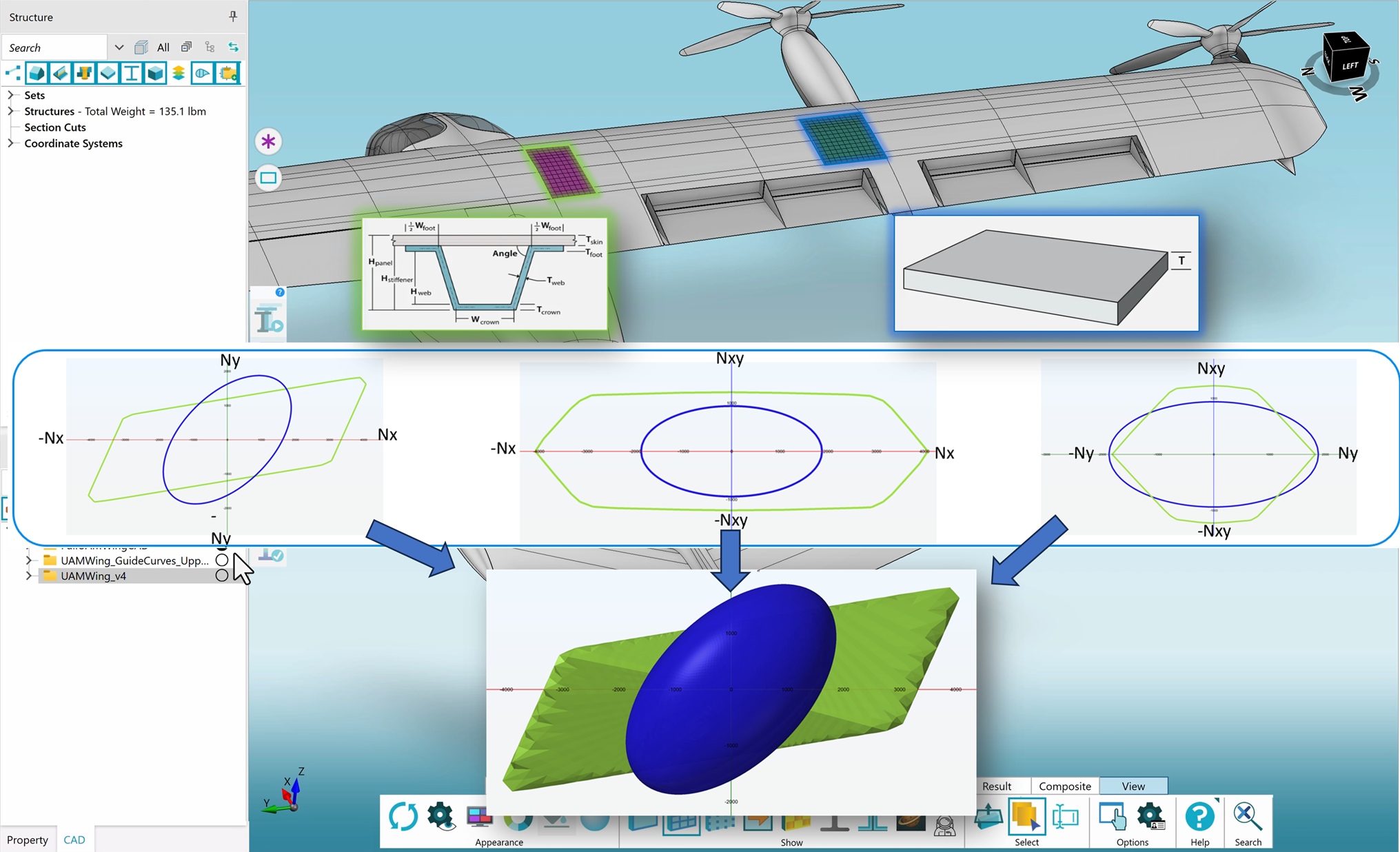
Task: Toggle the solid body filter icon
Action: click(x=37, y=72)
